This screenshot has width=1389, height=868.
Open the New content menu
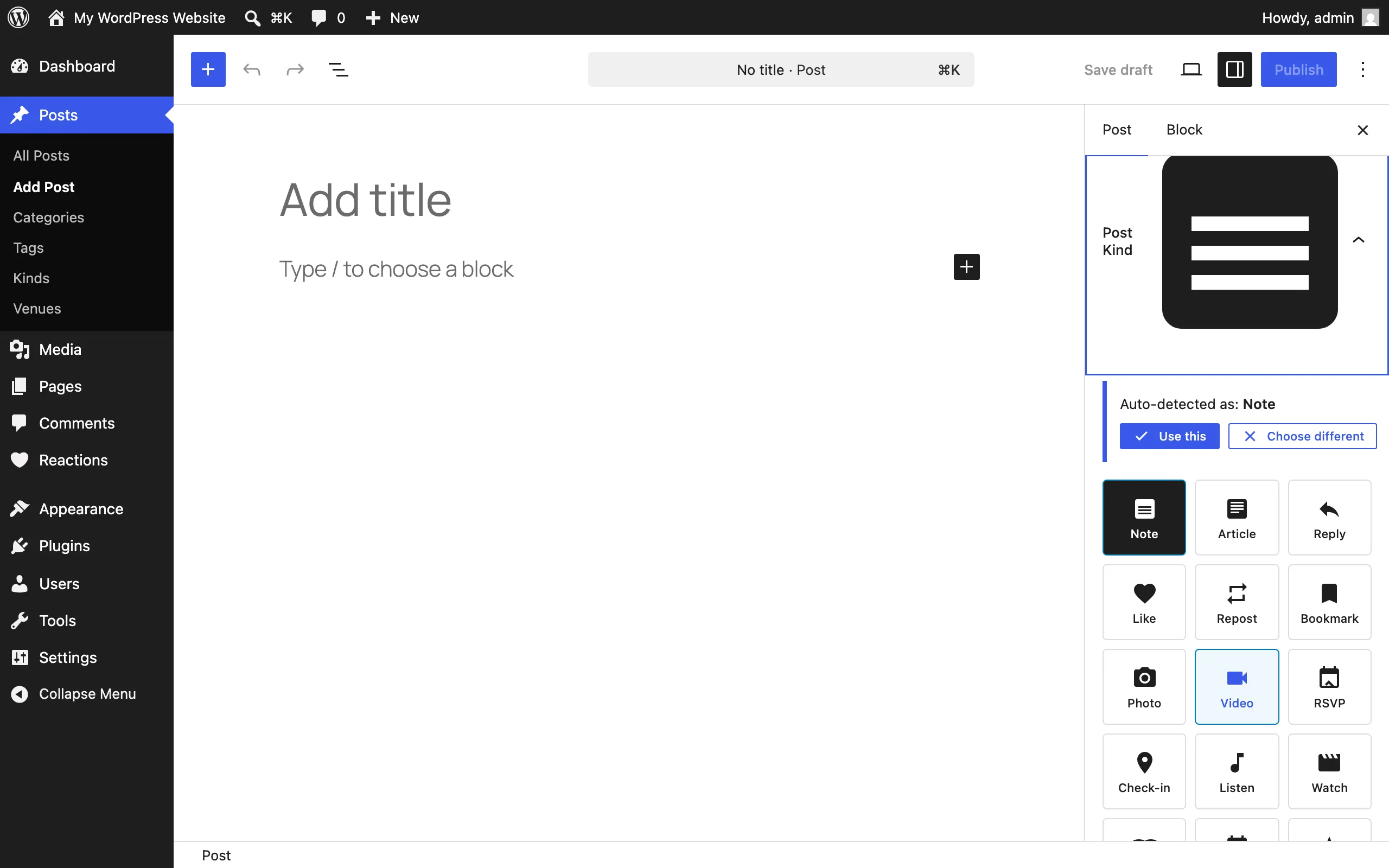[x=393, y=17]
